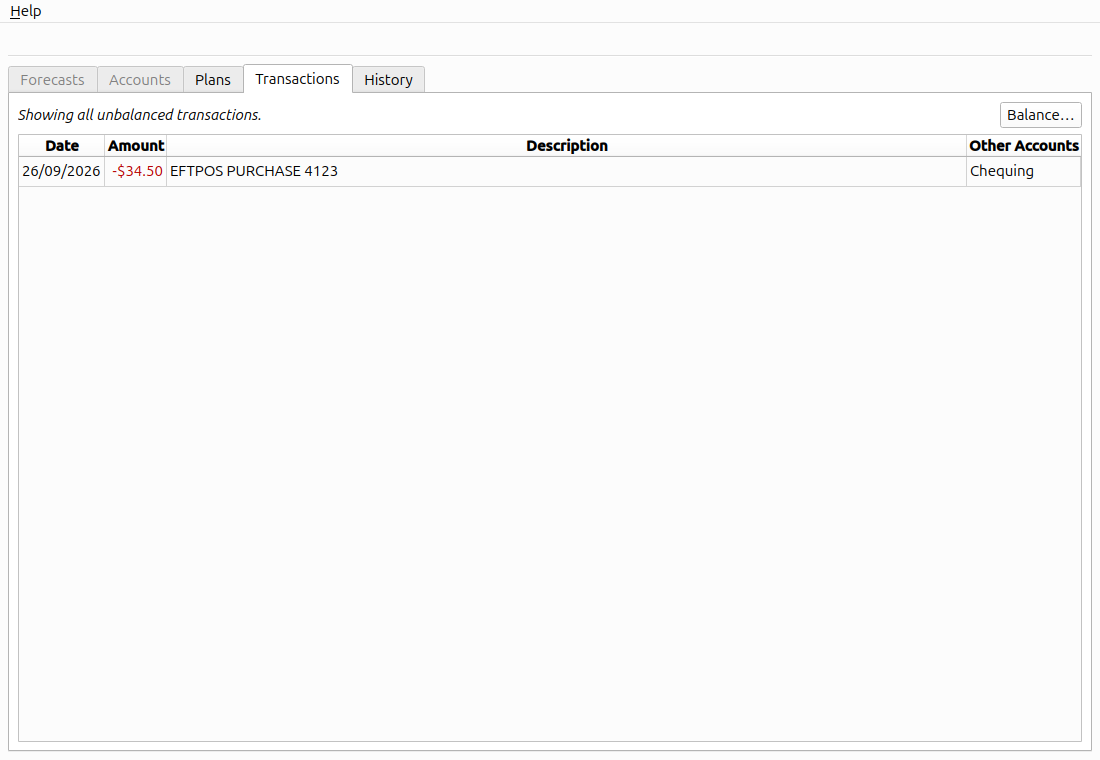
Task: Select the Transactions tab
Action: point(297,79)
